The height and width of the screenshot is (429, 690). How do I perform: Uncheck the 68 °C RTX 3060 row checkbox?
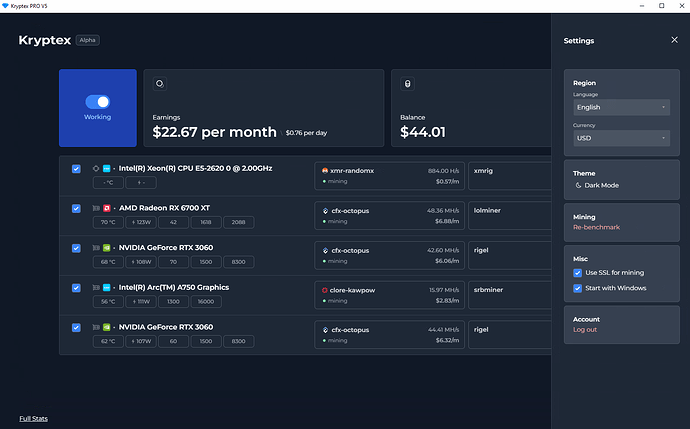[x=76, y=248]
